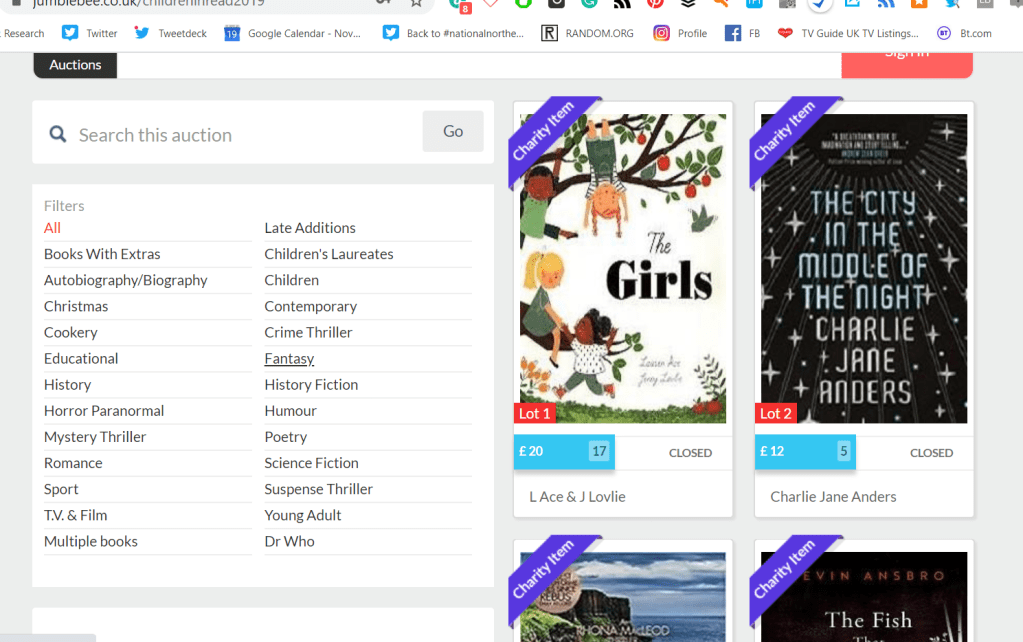The width and height of the screenshot is (1023, 642).
Task: Click the Charlie Jane Anders author title
Action: coord(833,496)
